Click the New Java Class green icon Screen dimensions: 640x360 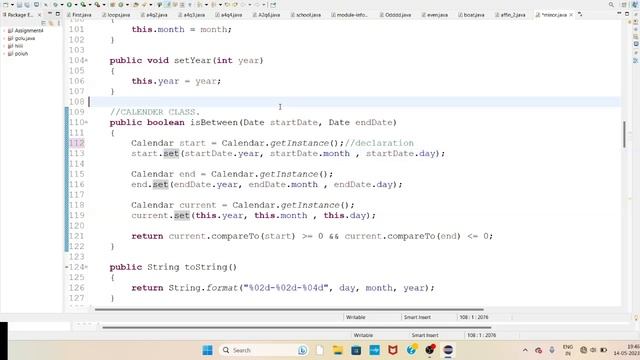[x=121, y=5]
